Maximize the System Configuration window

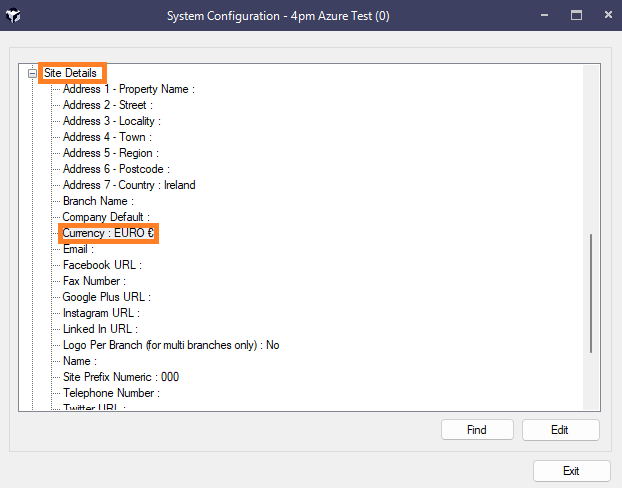click(x=576, y=16)
